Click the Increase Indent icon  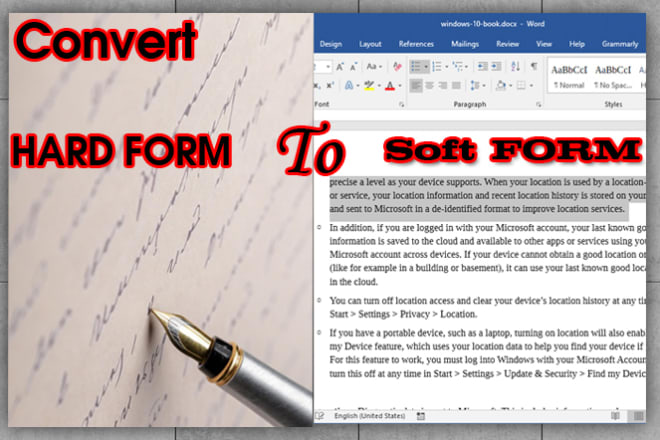click(497, 66)
